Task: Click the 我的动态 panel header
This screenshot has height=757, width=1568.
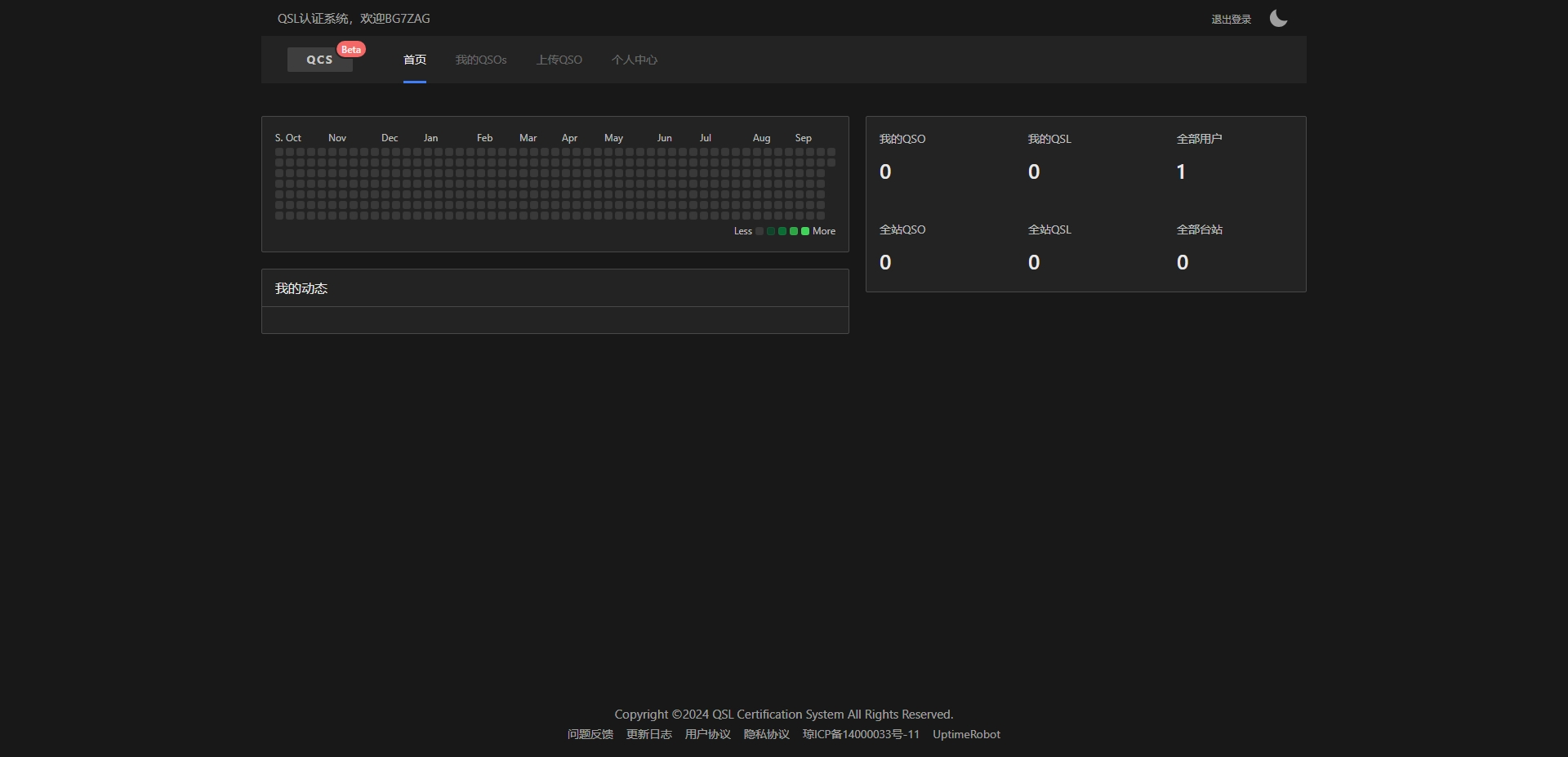Action: tap(555, 288)
